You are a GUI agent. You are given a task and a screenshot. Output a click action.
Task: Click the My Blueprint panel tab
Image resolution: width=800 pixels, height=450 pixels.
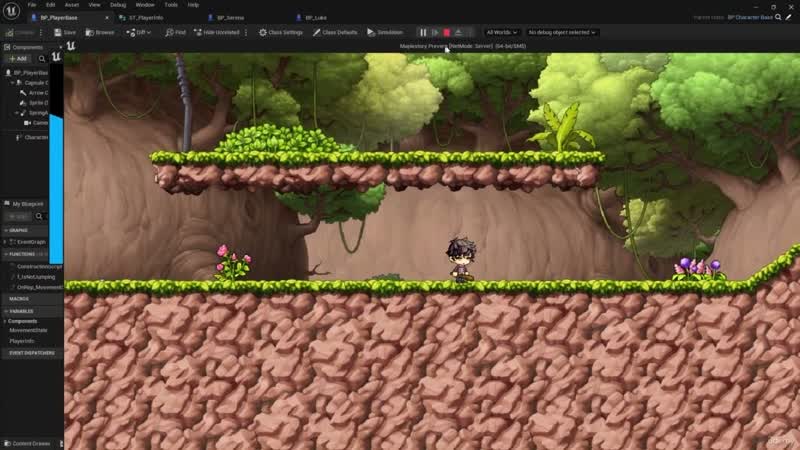tap(24, 204)
